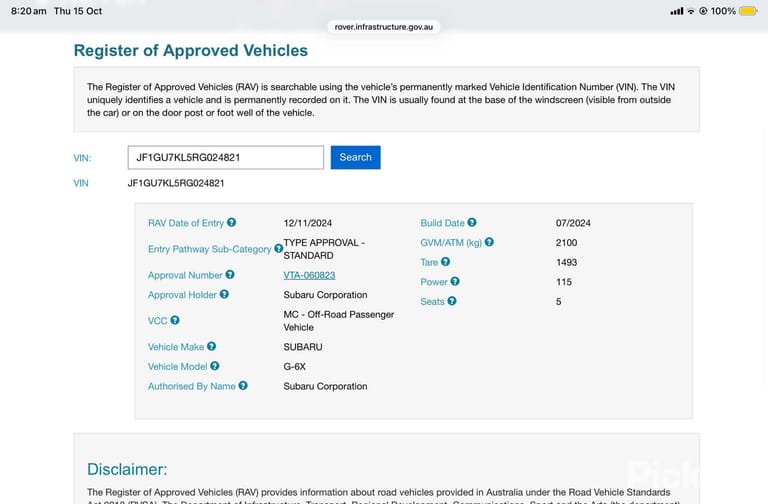Screen dimensions: 768x504
Task: Tap the Thu 15 Oct date
Action: (78, 11)
